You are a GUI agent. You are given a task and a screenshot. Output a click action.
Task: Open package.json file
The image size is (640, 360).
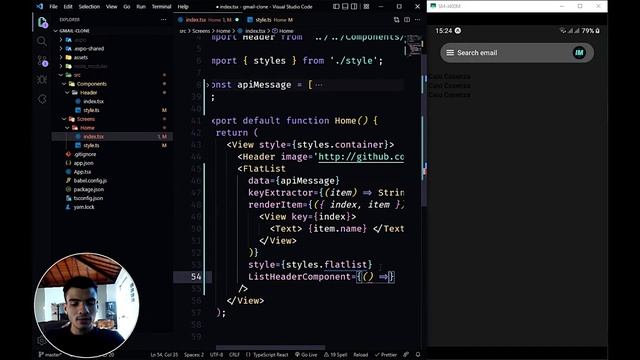(x=89, y=189)
